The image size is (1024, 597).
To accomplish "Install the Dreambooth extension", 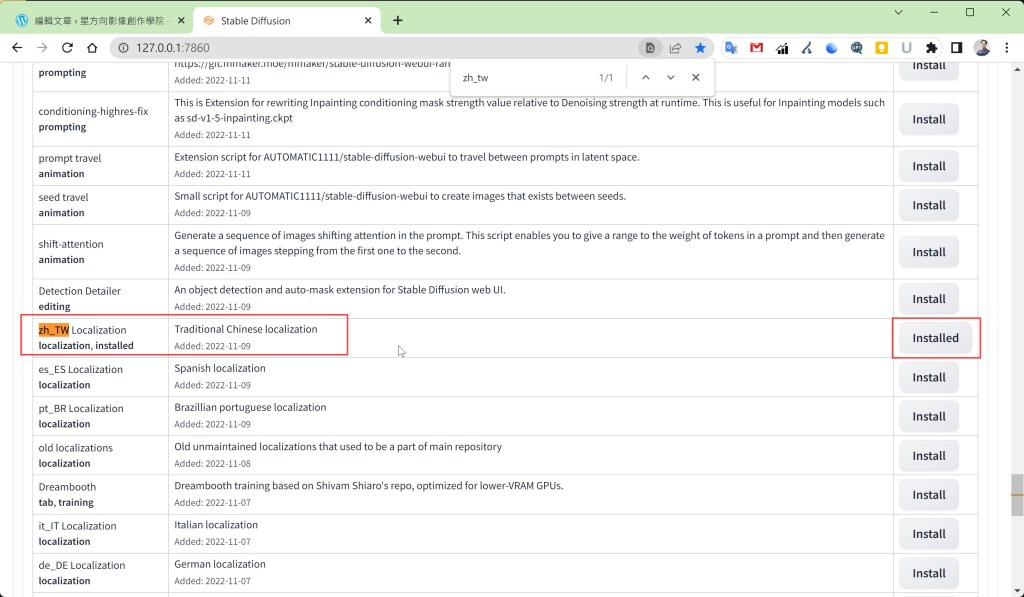I will tap(928, 495).
